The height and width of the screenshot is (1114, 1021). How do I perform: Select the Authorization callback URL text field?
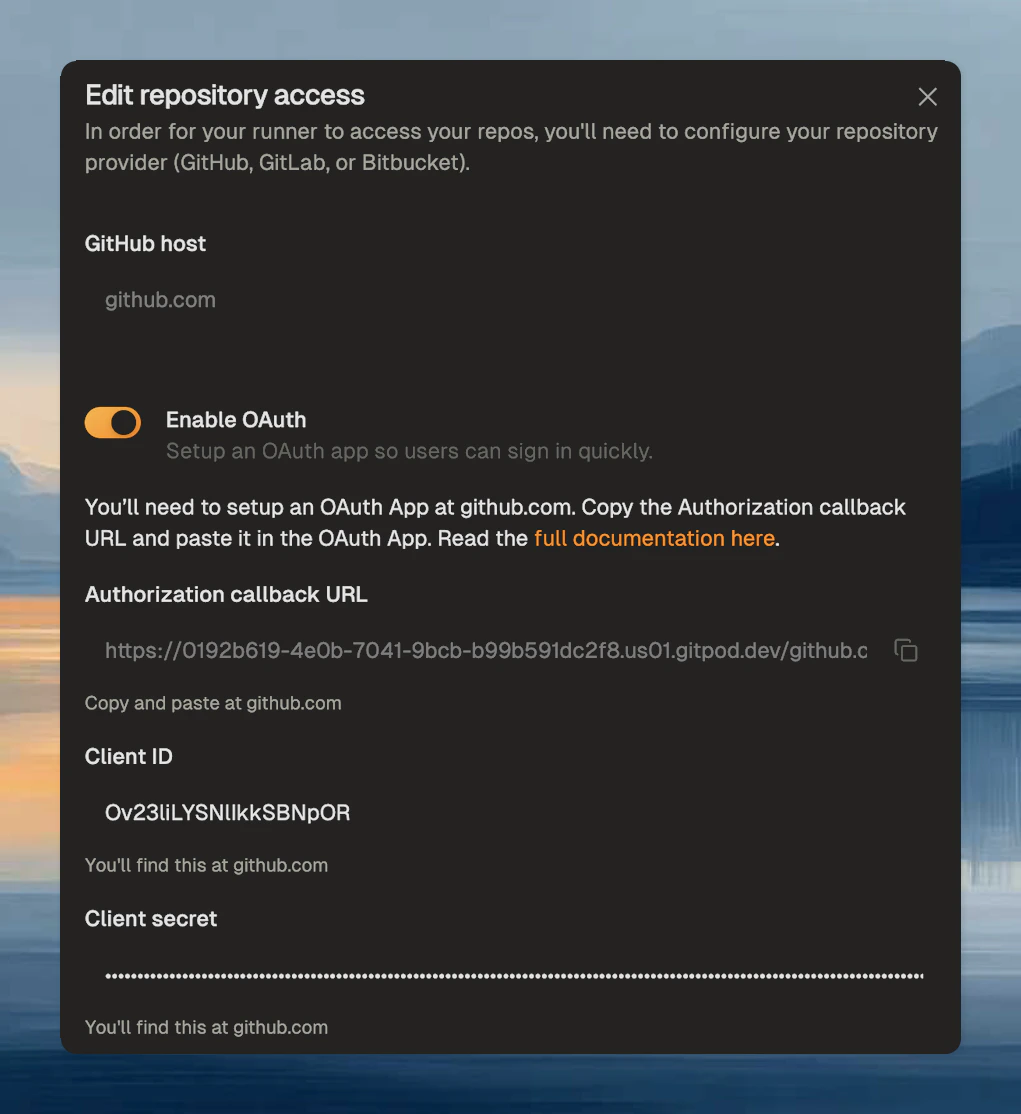(450, 650)
